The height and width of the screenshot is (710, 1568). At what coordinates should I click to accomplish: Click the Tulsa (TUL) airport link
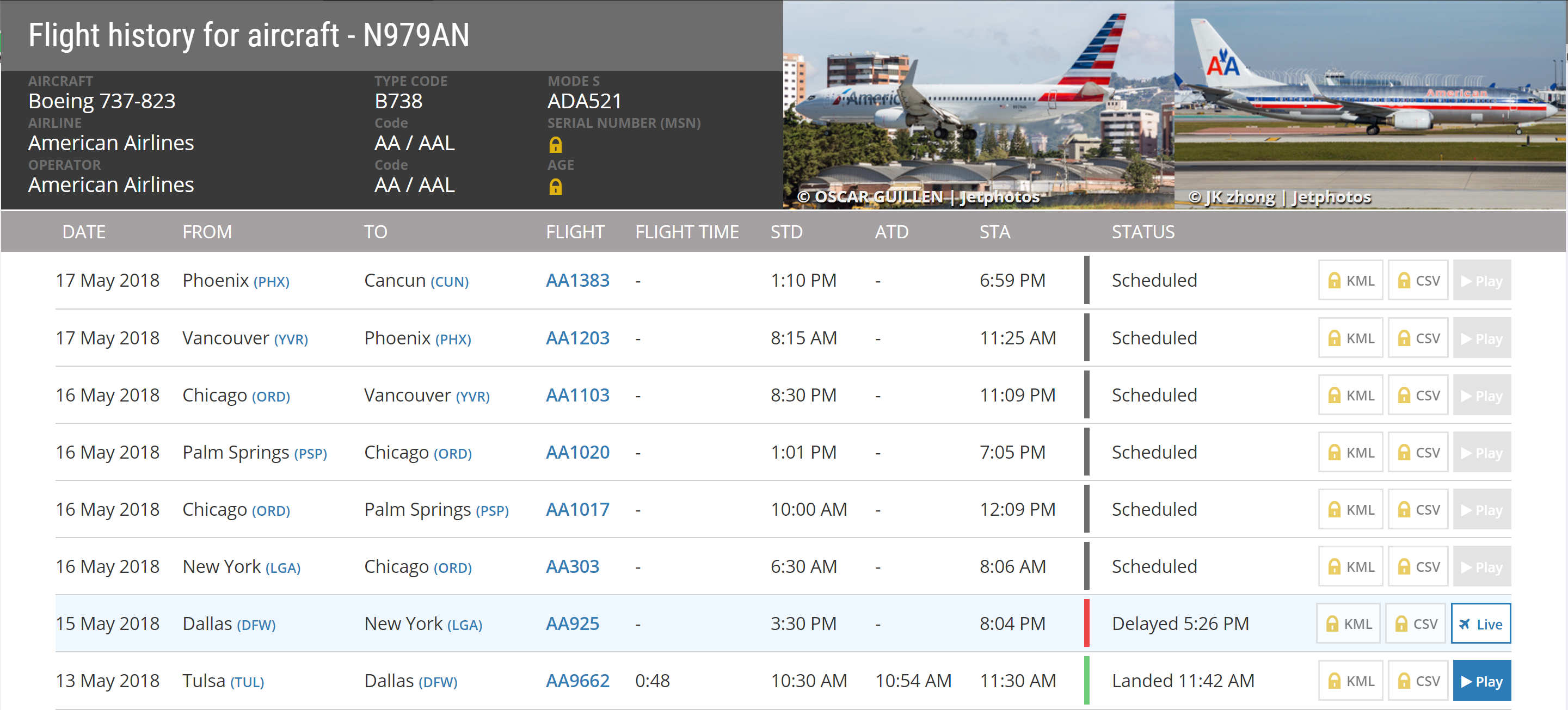247,682
